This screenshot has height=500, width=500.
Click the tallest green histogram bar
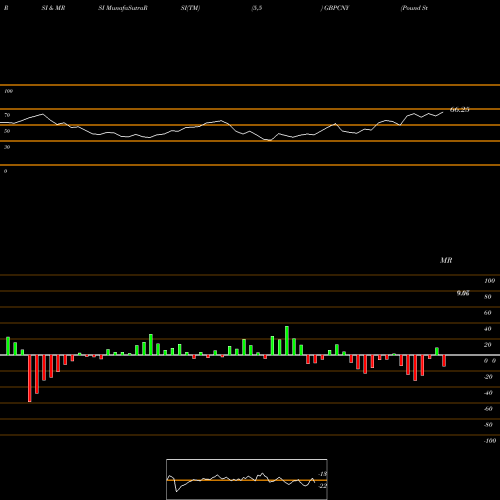pyautogui.click(x=287, y=340)
